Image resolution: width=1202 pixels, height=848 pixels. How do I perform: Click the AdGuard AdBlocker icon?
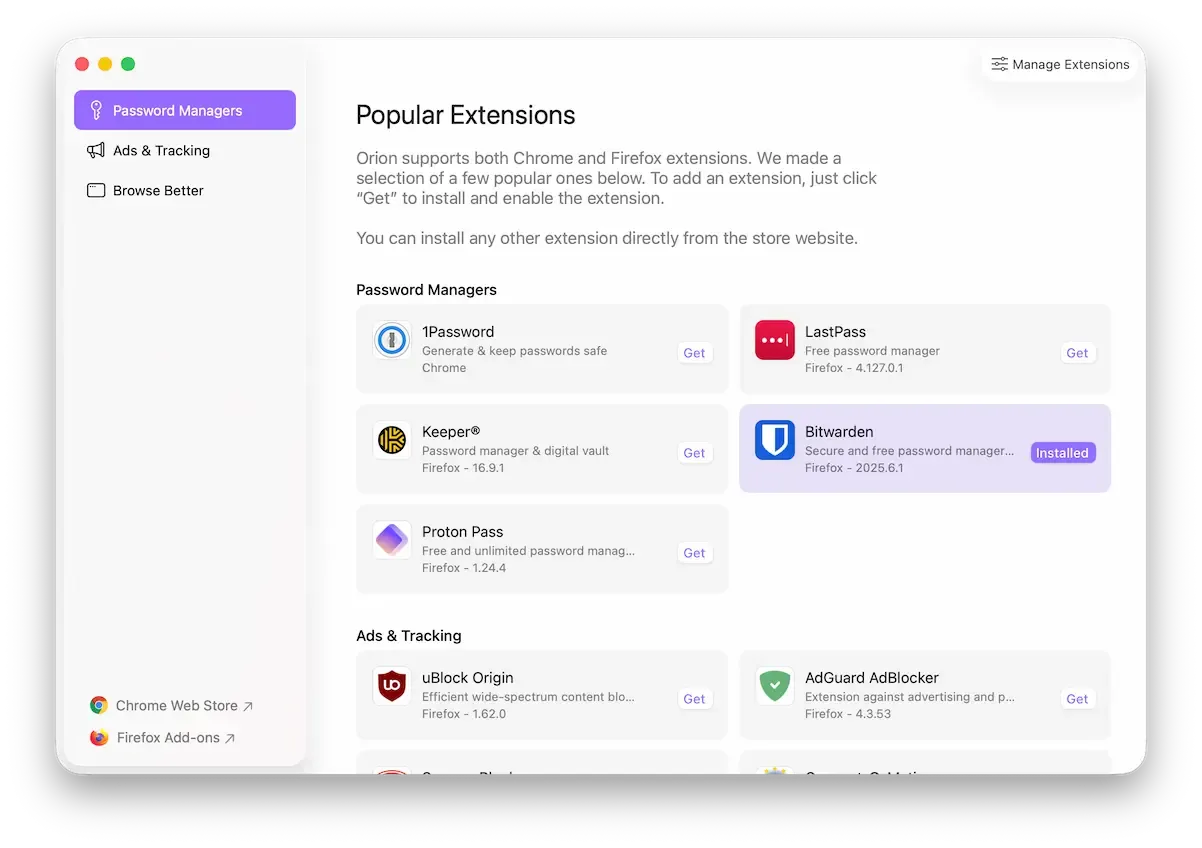(774, 686)
